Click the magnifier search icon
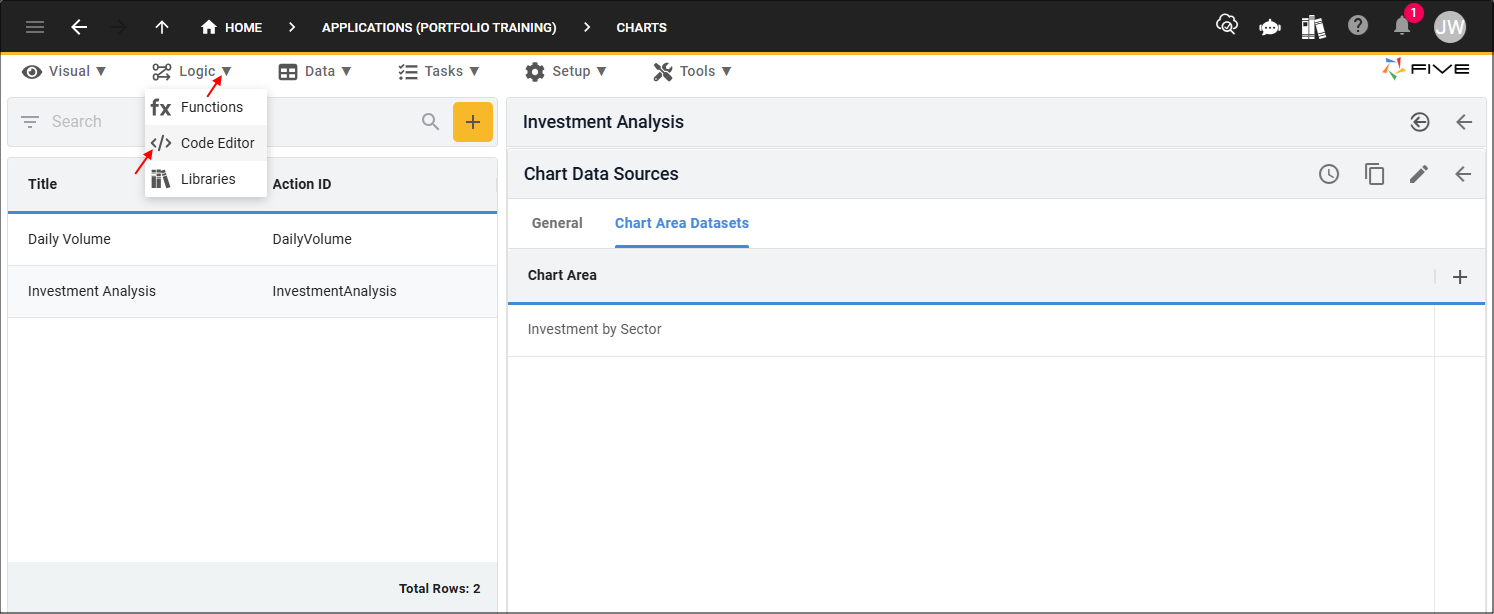The width and height of the screenshot is (1494, 614). (x=431, y=122)
